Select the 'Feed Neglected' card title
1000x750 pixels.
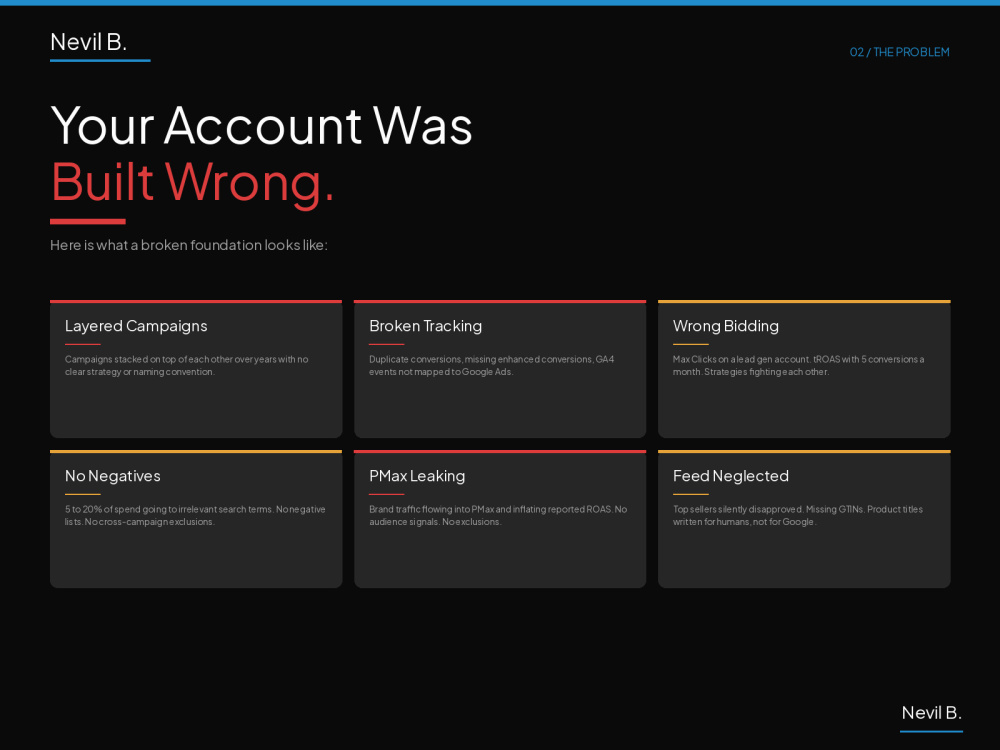[731, 476]
